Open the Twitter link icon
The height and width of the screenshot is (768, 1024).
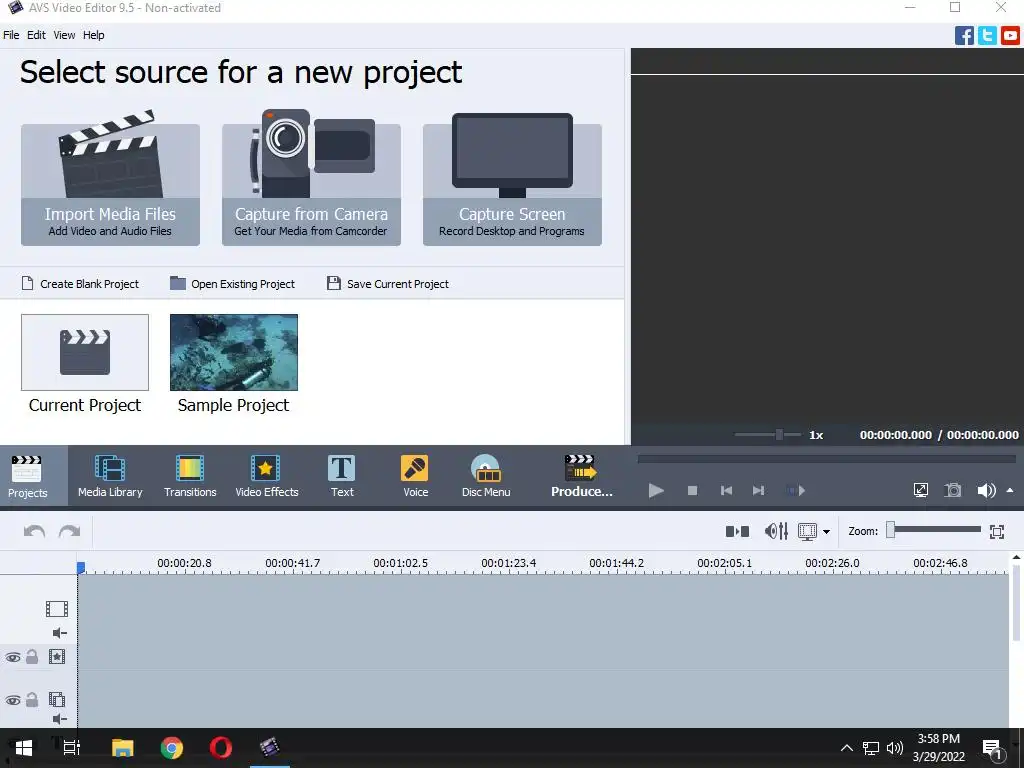tap(987, 35)
